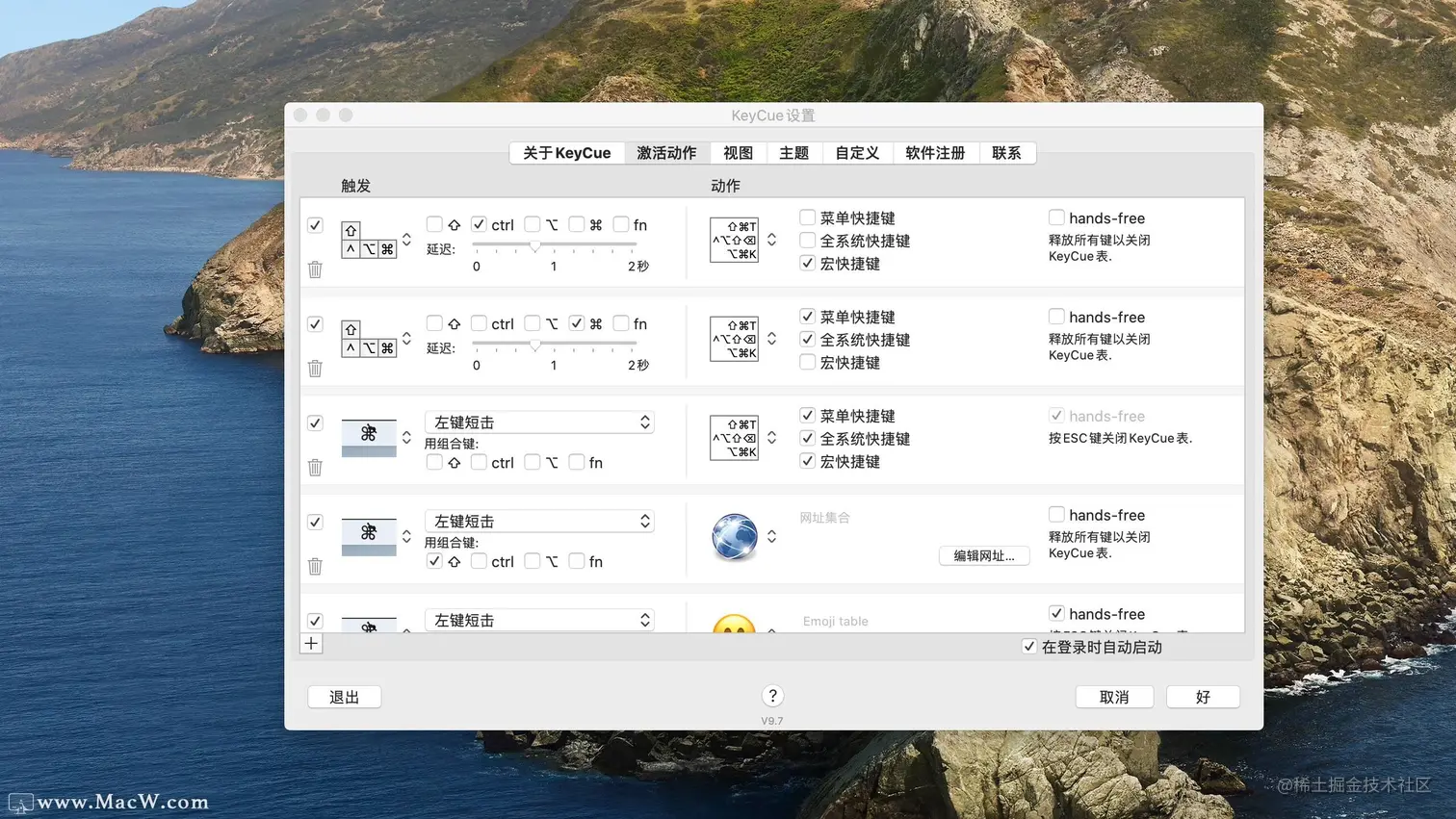This screenshot has width=1456, height=819.
Task: Click 取消 button
Action: point(1114,697)
